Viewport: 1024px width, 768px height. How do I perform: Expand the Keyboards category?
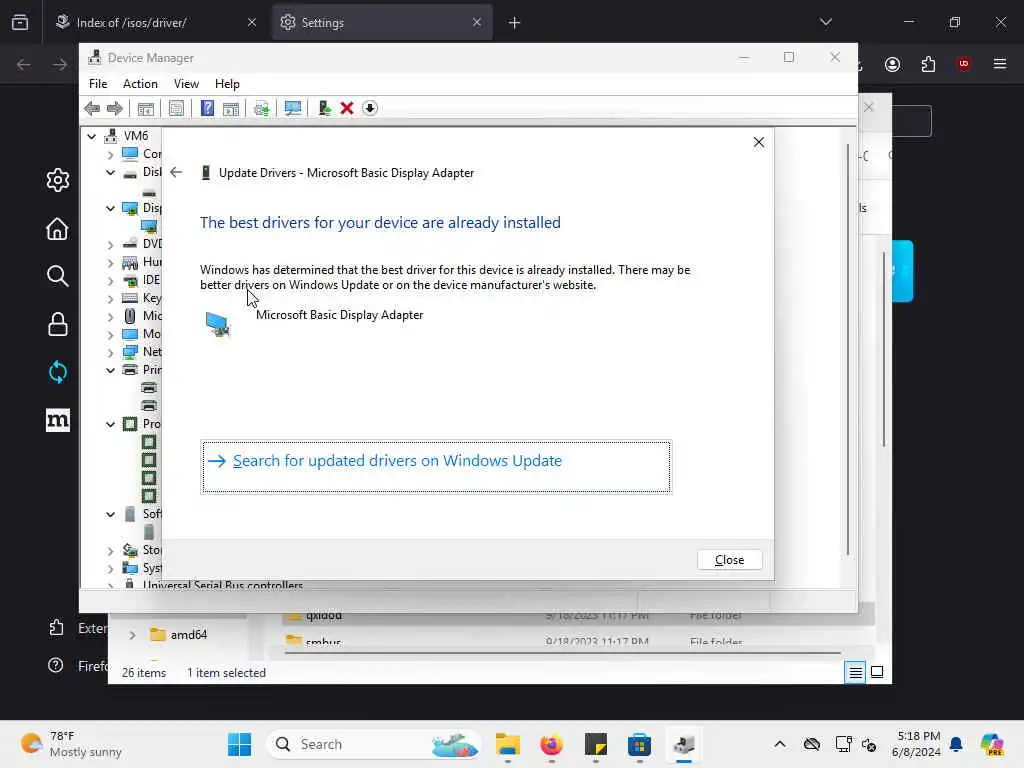click(110, 298)
